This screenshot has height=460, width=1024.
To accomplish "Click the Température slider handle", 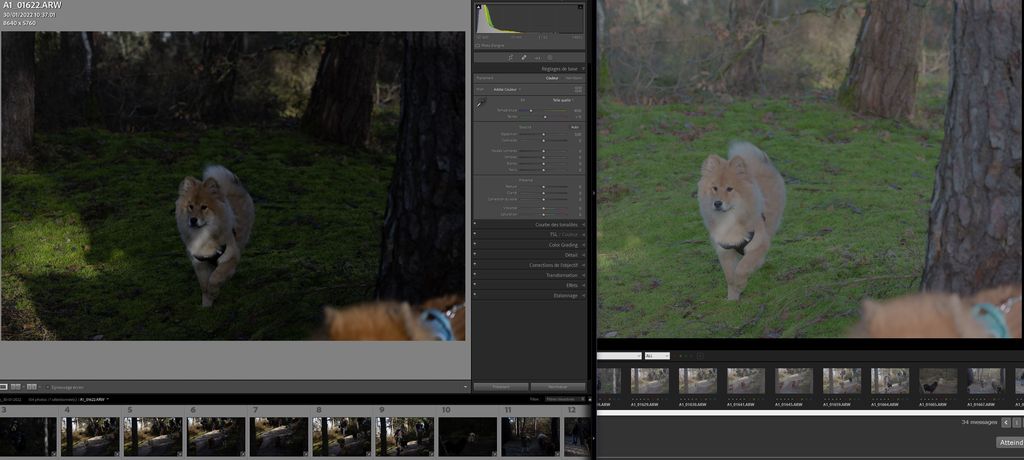I will point(531,110).
